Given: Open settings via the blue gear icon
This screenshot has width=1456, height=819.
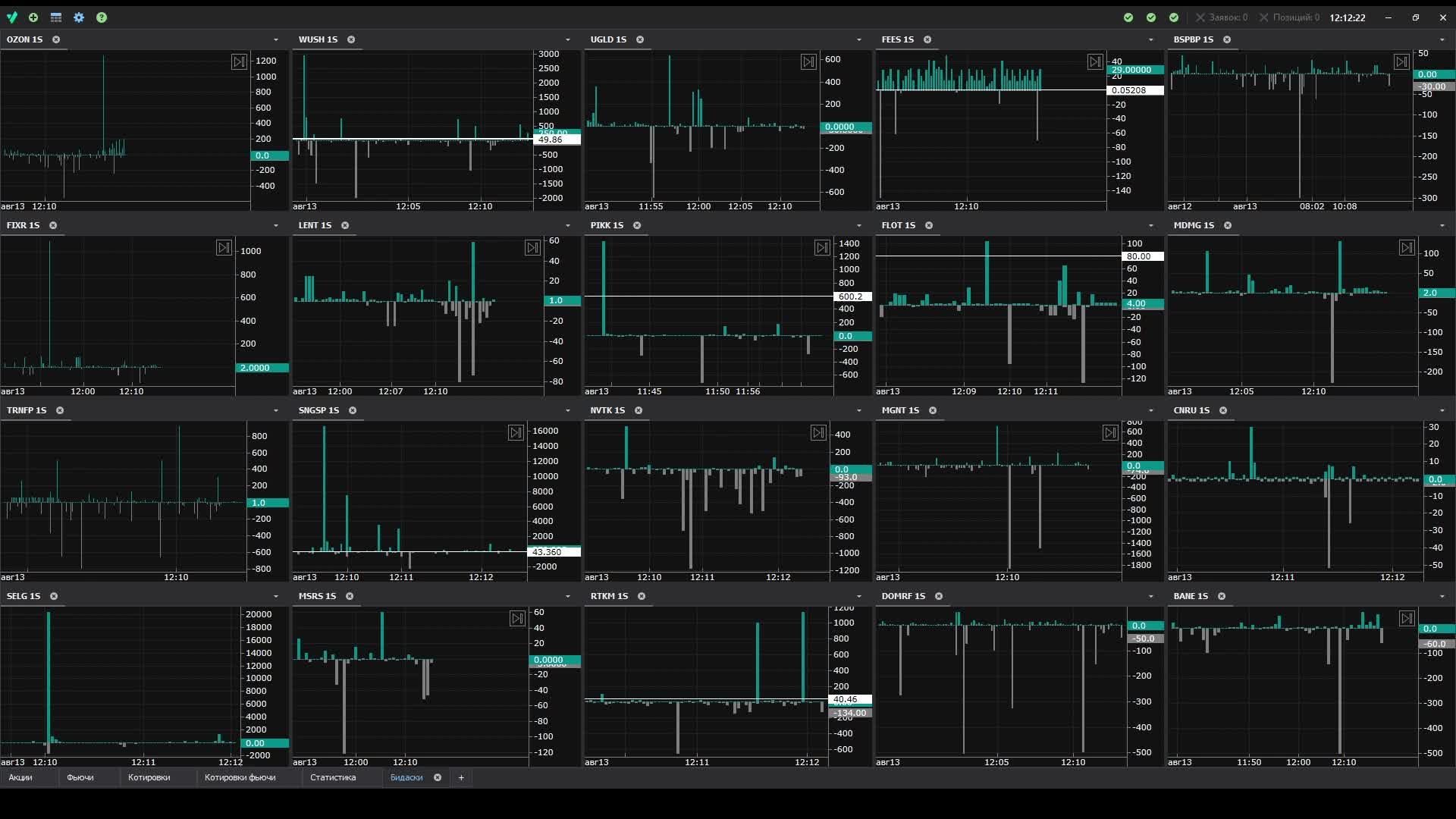Looking at the screenshot, I should tap(79, 17).
